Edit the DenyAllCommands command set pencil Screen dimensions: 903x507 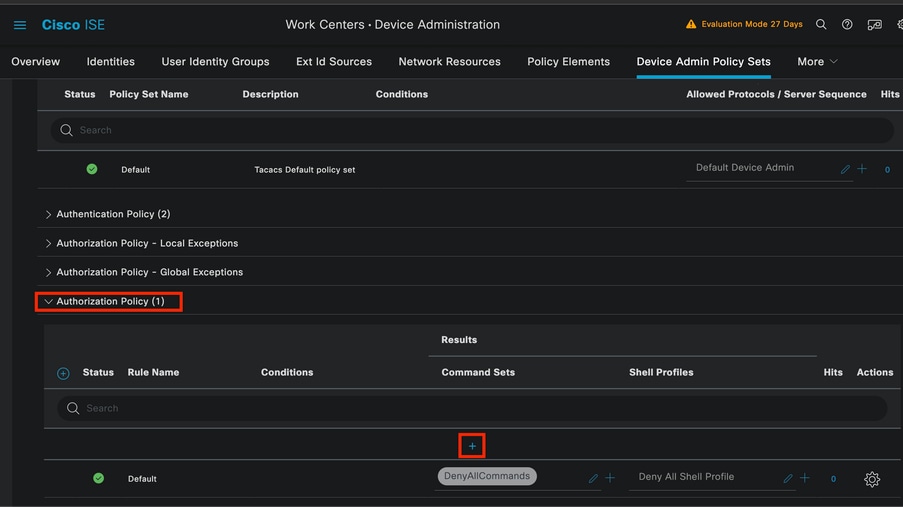point(593,479)
